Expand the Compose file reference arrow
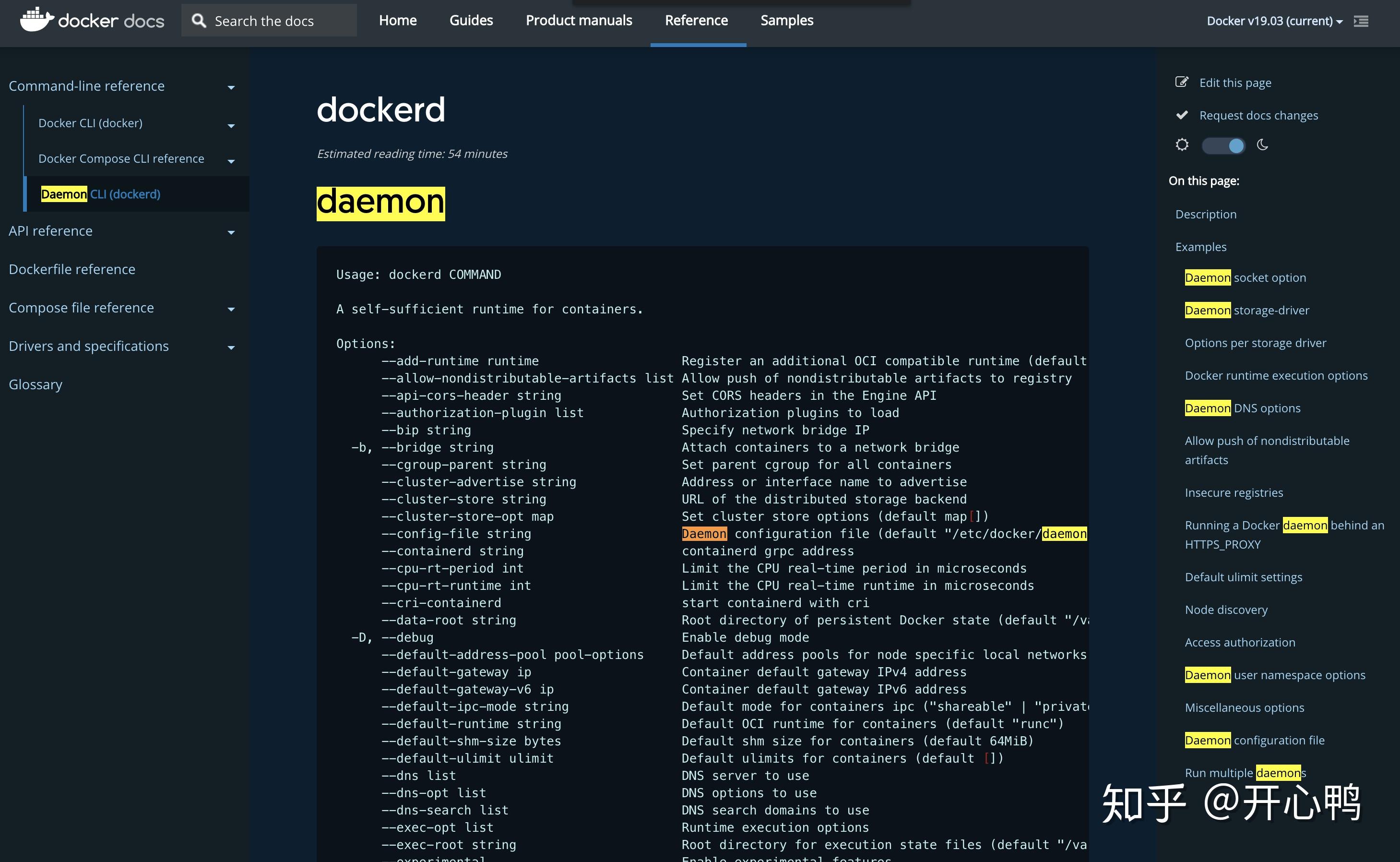The width and height of the screenshot is (1400, 862). coord(231,309)
